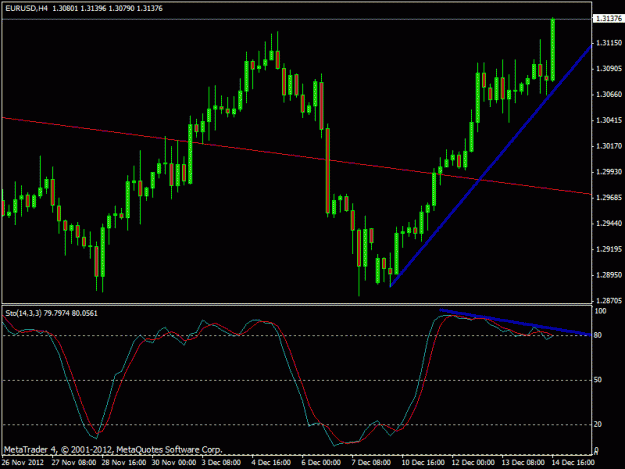Click the stochastic 50 level label
The width and height of the screenshot is (625, 469).
click(x=598, y=380)
